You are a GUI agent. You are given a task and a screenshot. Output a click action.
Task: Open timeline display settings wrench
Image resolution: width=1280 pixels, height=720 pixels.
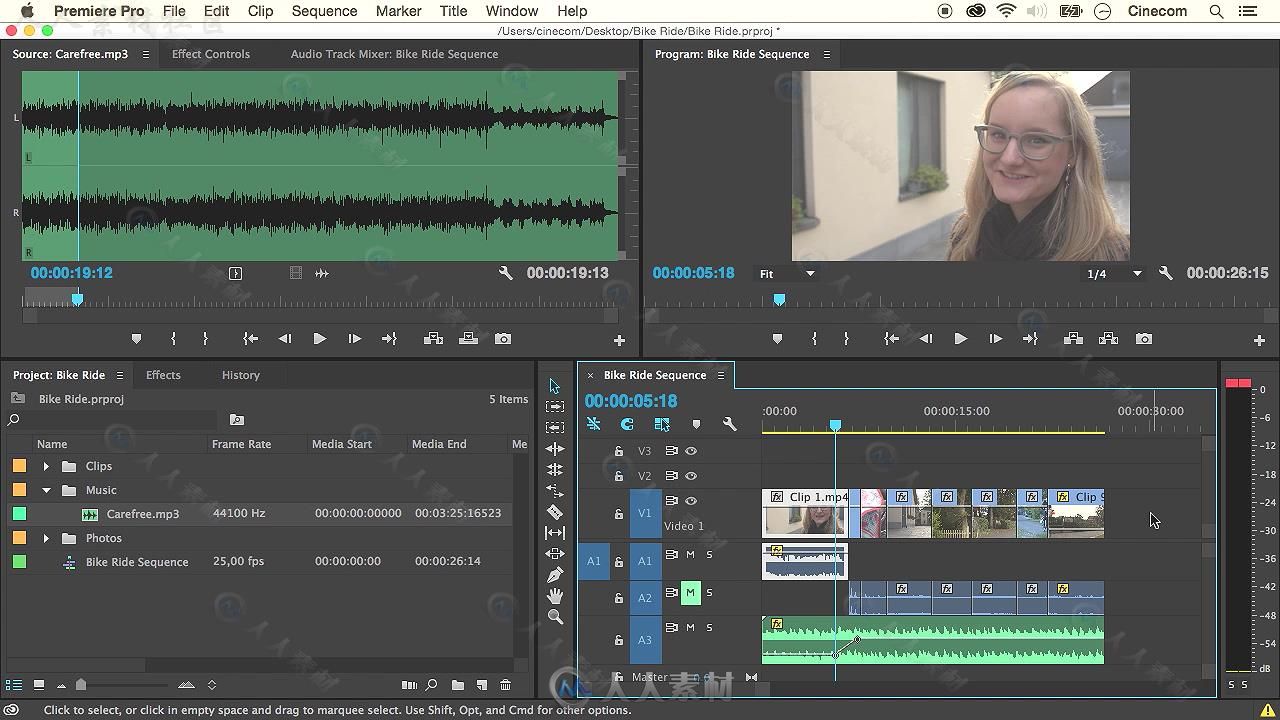tap(729, 424)
